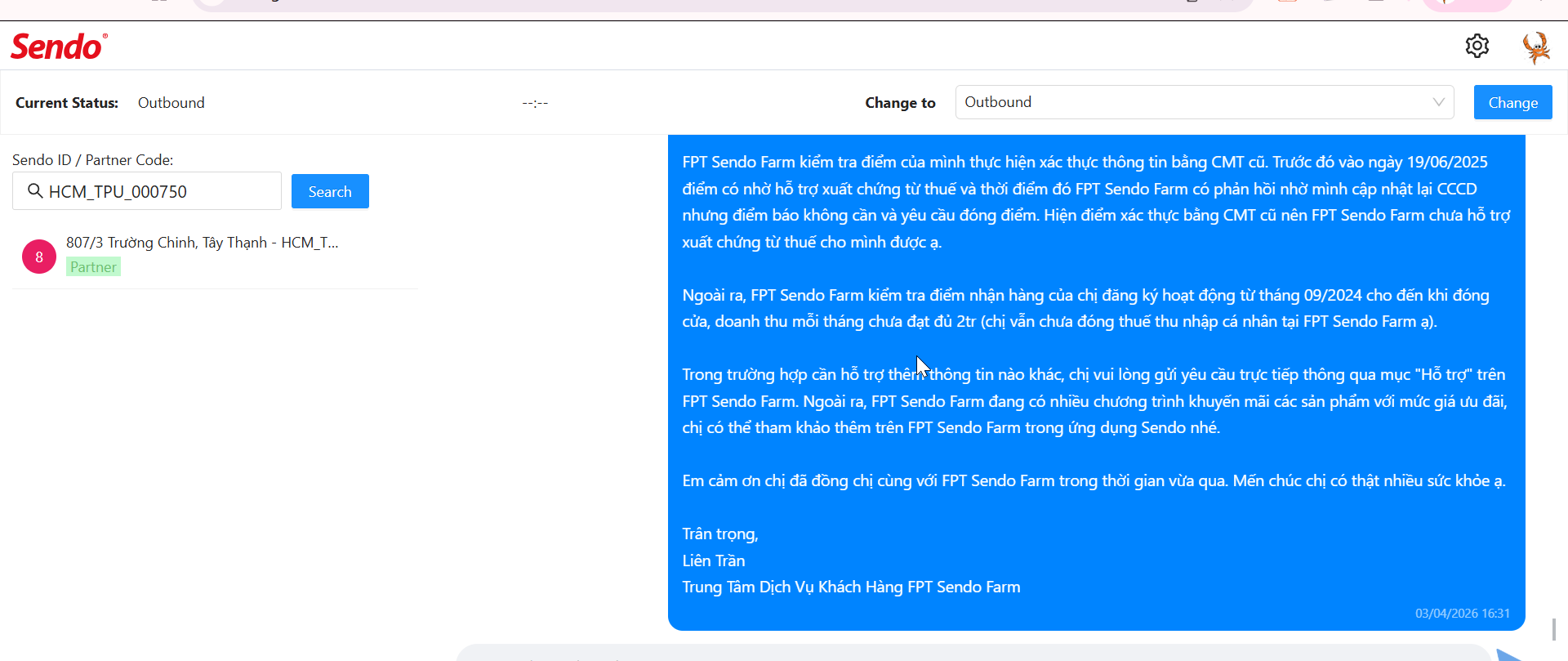Open the user avatar profile
The image size is (1568, 661).
tap(1536, 47)
